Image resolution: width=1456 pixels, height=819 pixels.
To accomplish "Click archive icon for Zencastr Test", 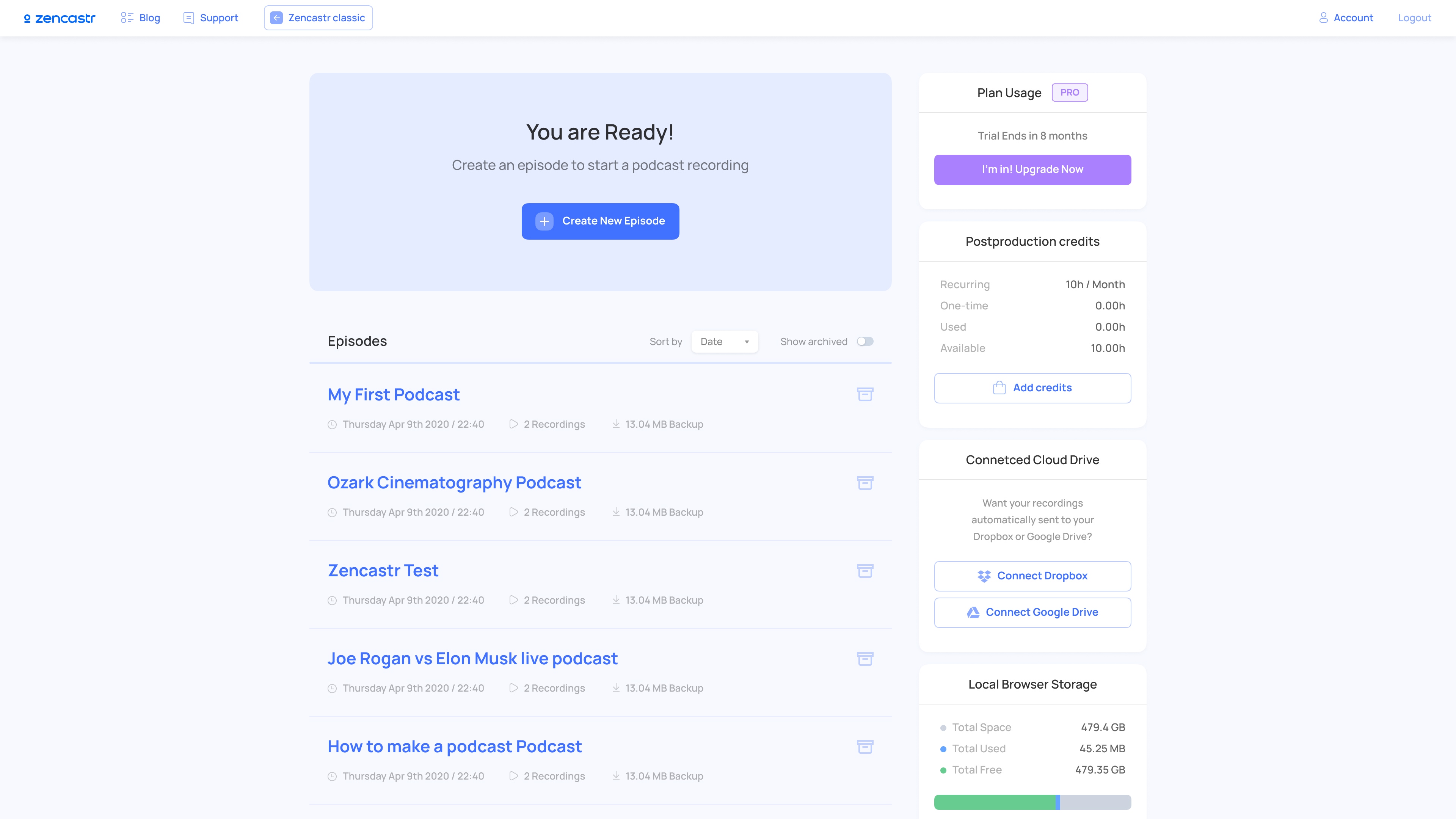I will 865,570.
